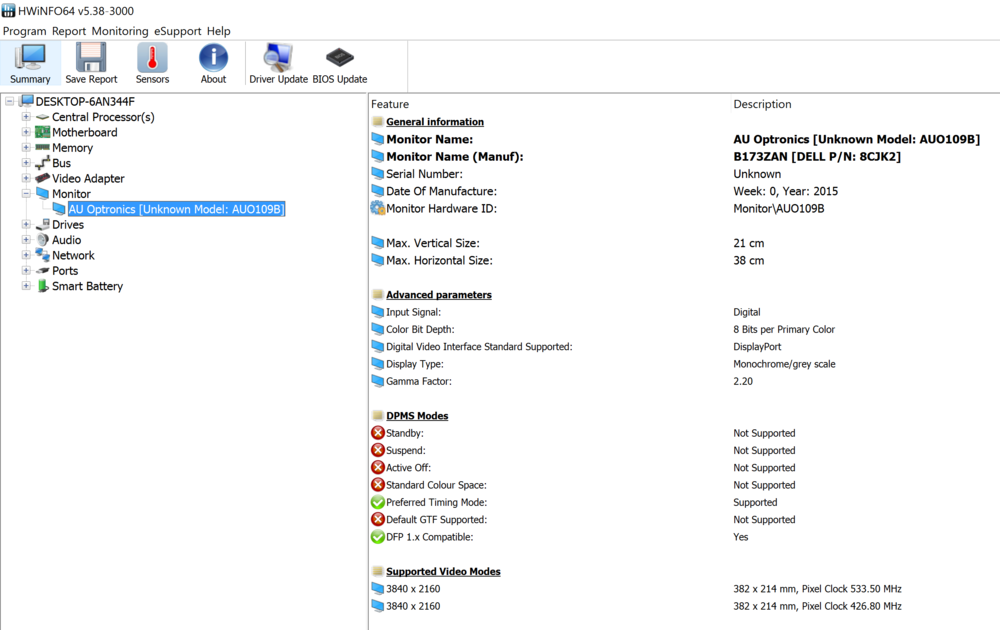Click the Monitor Name row
This screenshot has width=1000, height=630.
point(430,139)
